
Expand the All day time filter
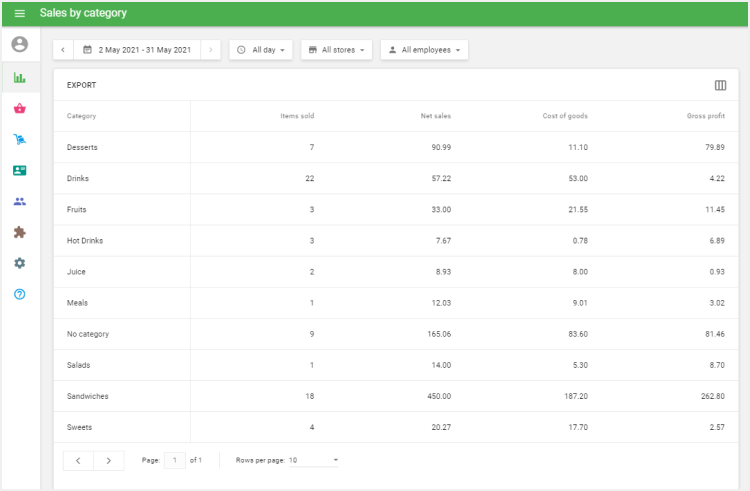(261, 49)
